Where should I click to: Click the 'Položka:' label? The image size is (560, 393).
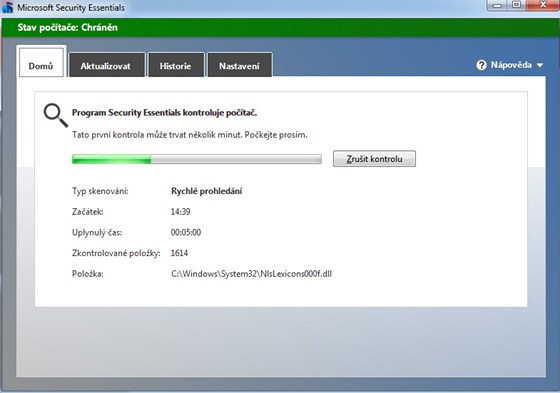click(88, 274)
